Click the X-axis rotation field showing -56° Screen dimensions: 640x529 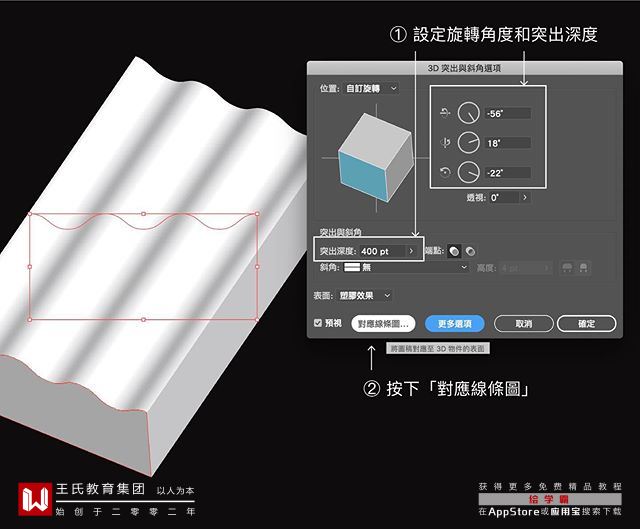click(x=508, y=113)
